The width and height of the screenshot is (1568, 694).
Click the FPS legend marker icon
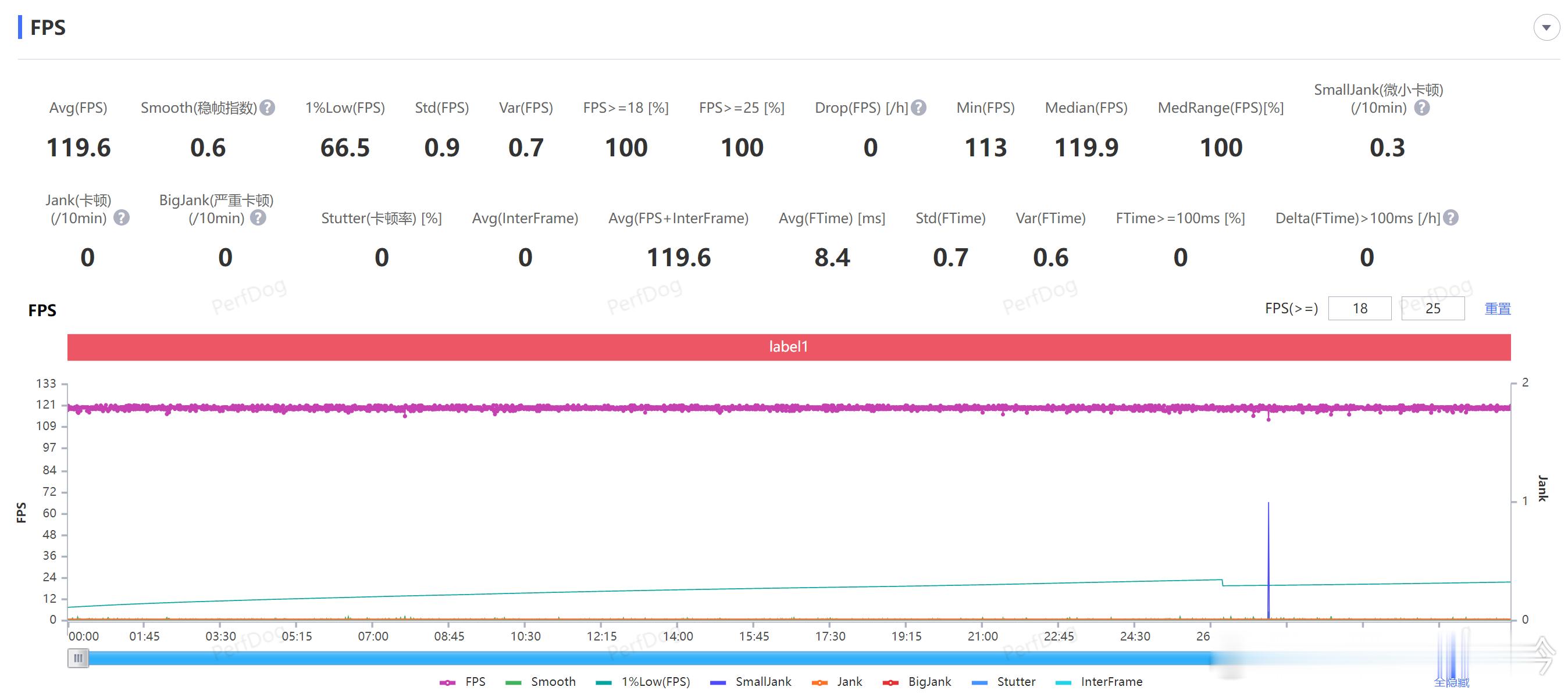(447, 682)
